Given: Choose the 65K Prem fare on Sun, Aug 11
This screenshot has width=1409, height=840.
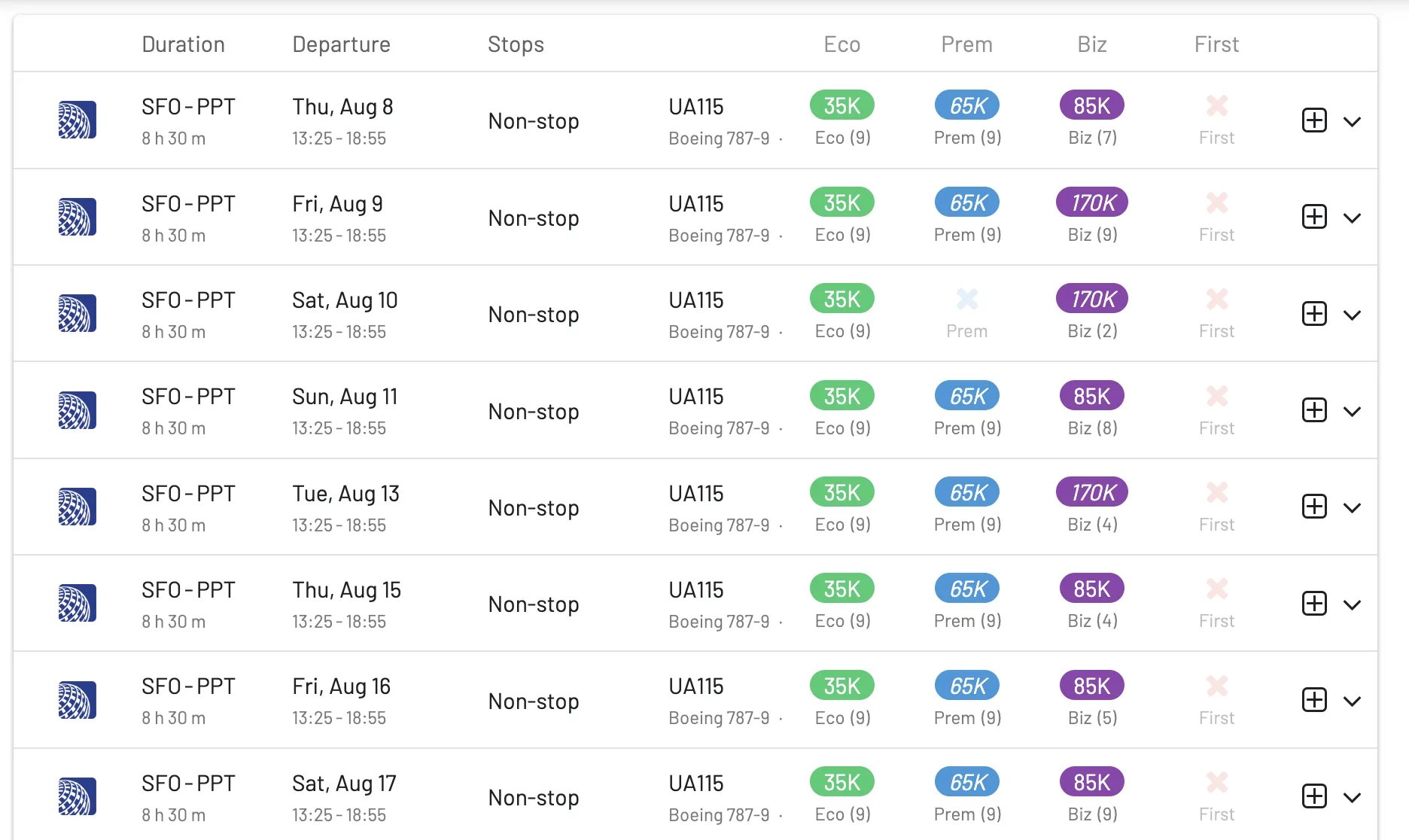Looking at the screenshot, I should point(967,396).
